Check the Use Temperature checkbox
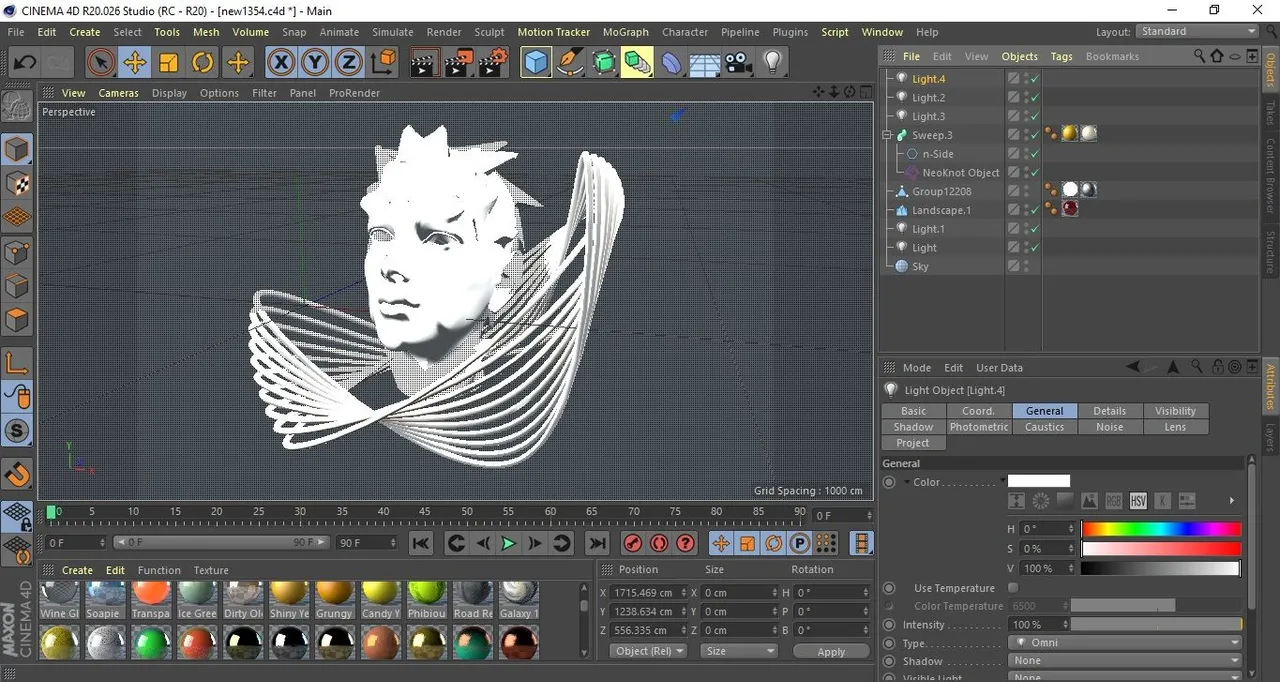The width and height of the screenshot is (1280, 682). pyautogui.click(x=1013, y=588)
